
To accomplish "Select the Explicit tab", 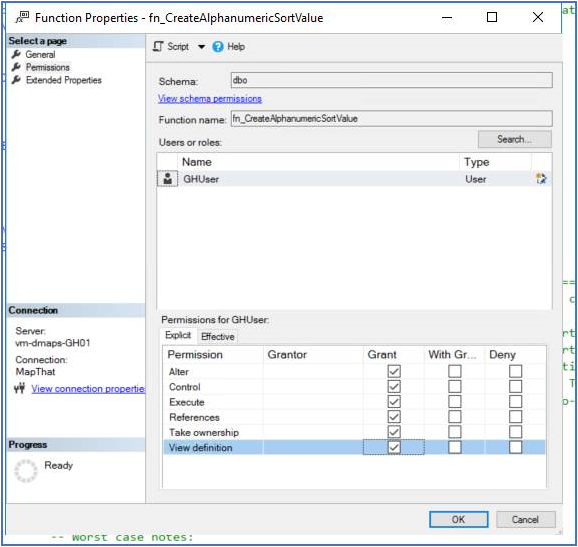I will click(x=178, y=335).
